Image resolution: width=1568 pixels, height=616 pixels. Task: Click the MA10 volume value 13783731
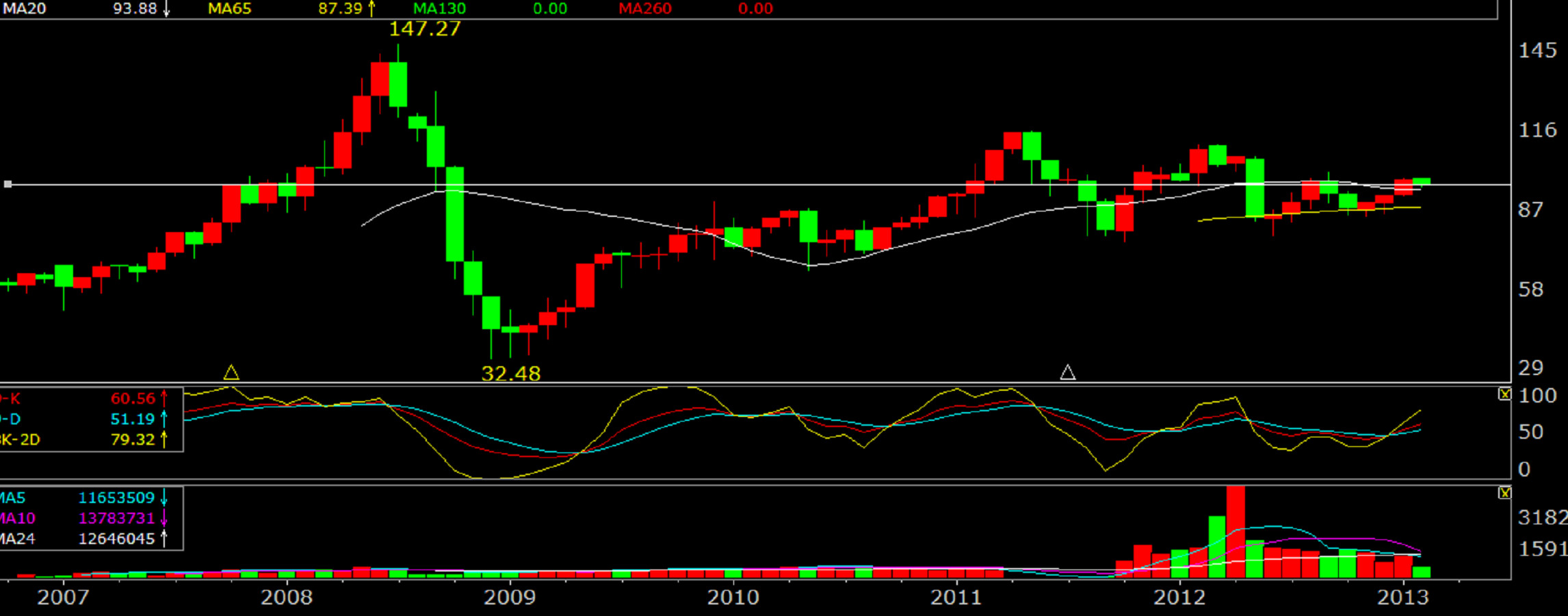pos(117,518)
